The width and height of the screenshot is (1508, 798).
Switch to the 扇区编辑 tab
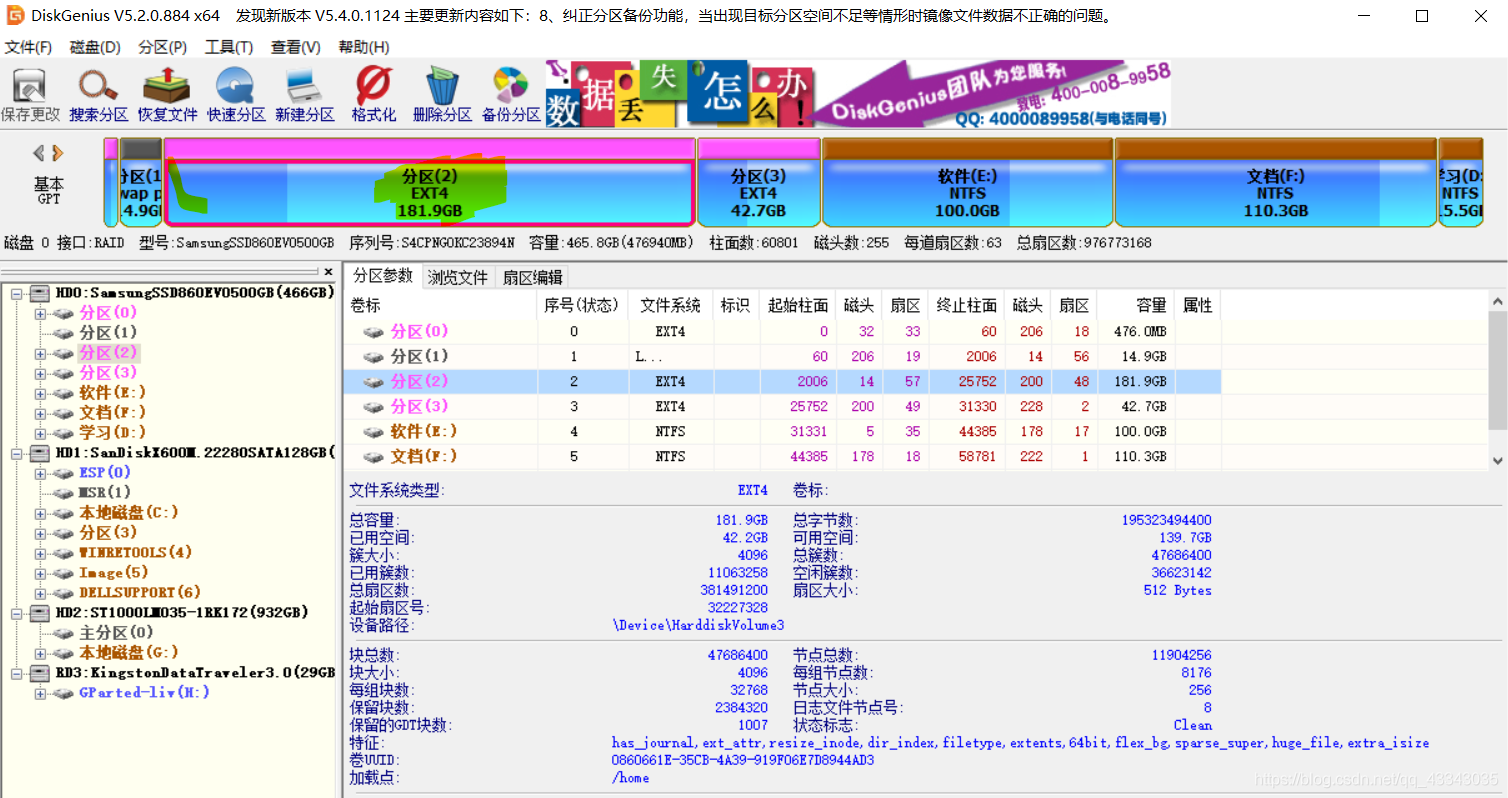pos(533,277)
